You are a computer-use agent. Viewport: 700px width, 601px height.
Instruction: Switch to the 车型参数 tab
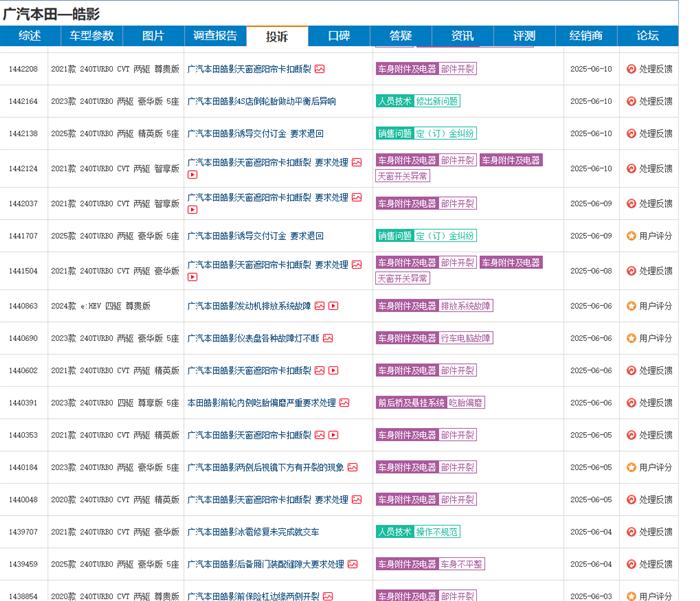coord(92,36)
